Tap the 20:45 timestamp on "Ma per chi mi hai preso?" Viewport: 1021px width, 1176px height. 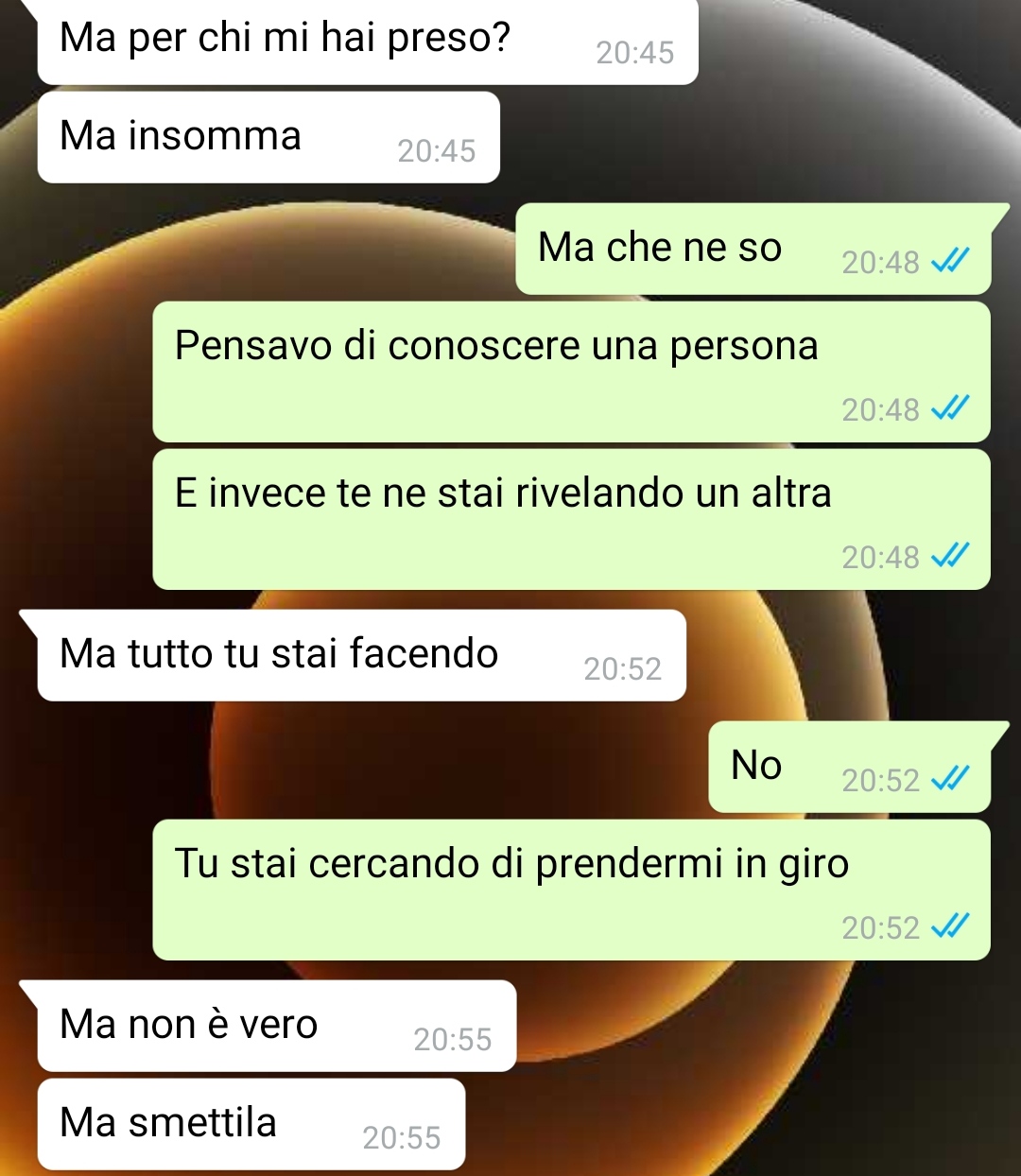tap(634, 53)
